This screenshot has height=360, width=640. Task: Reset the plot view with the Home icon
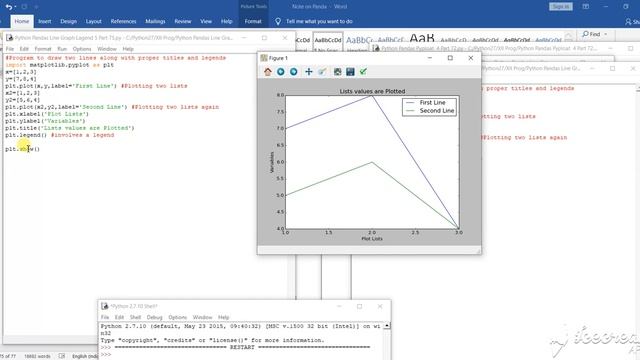(267, 72)
